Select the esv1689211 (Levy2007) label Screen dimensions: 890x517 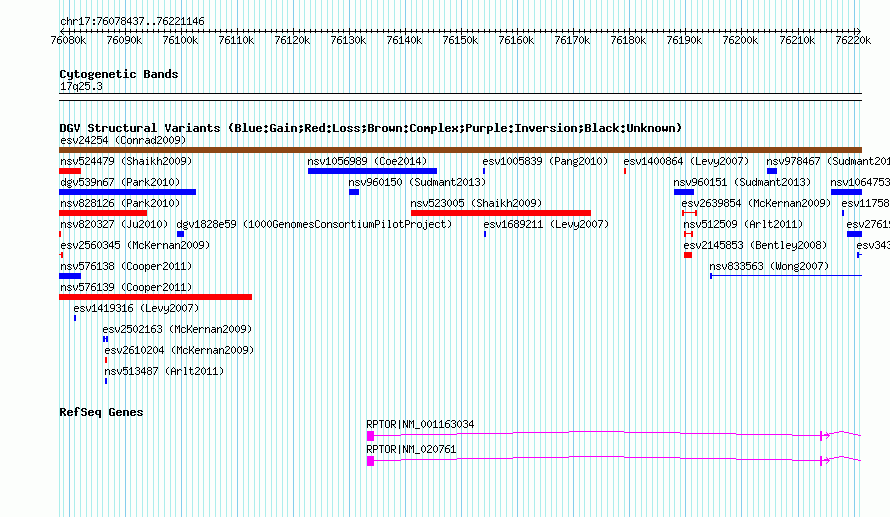(x=546, y=224)
